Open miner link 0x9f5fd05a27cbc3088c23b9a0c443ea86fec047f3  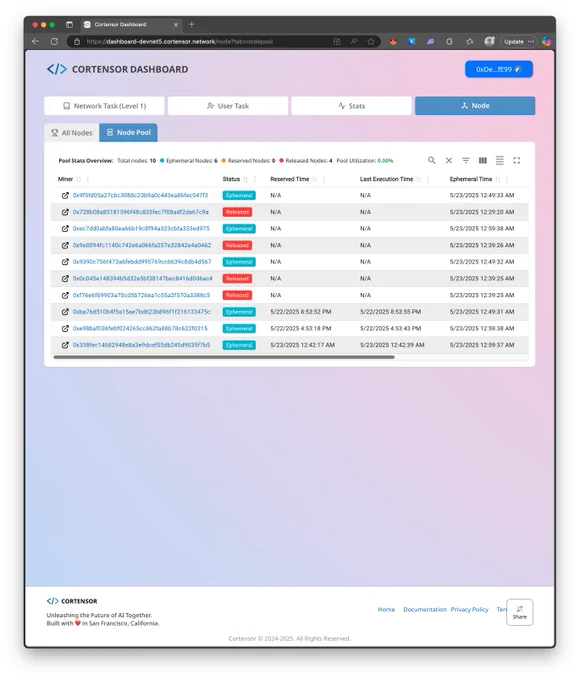point(140,196)
